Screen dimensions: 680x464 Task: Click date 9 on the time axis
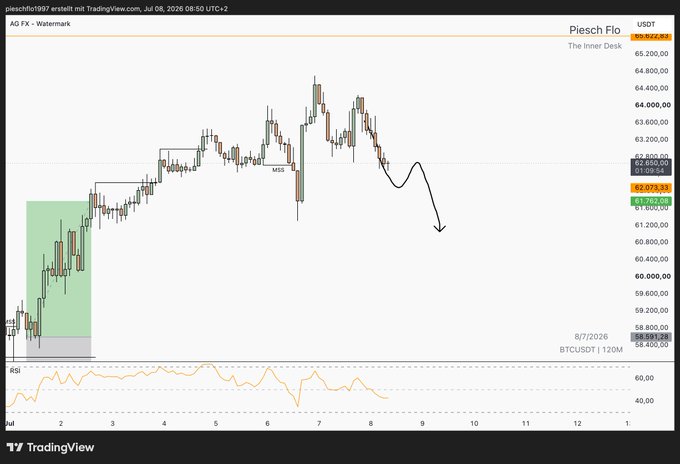click(x=422, y=423)
